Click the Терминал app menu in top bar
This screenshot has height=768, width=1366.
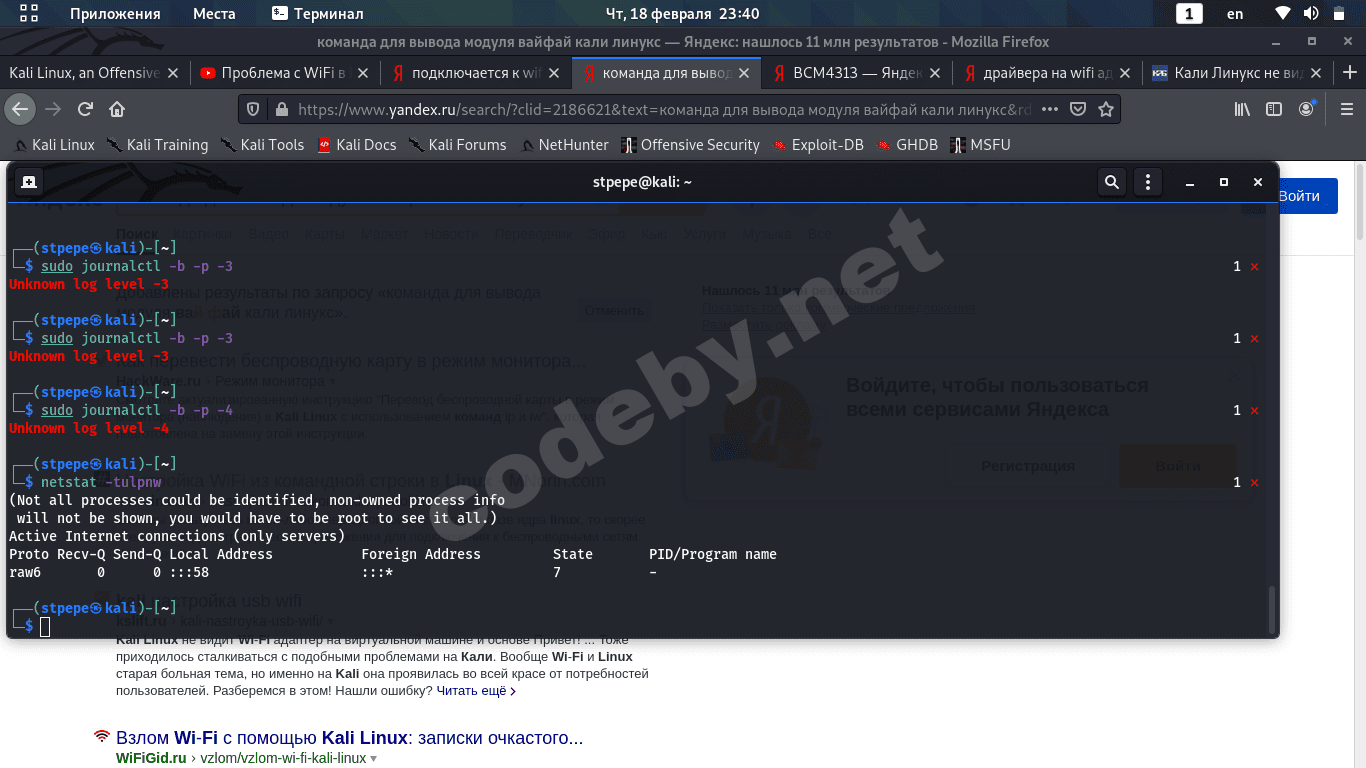tap(318, 13)
